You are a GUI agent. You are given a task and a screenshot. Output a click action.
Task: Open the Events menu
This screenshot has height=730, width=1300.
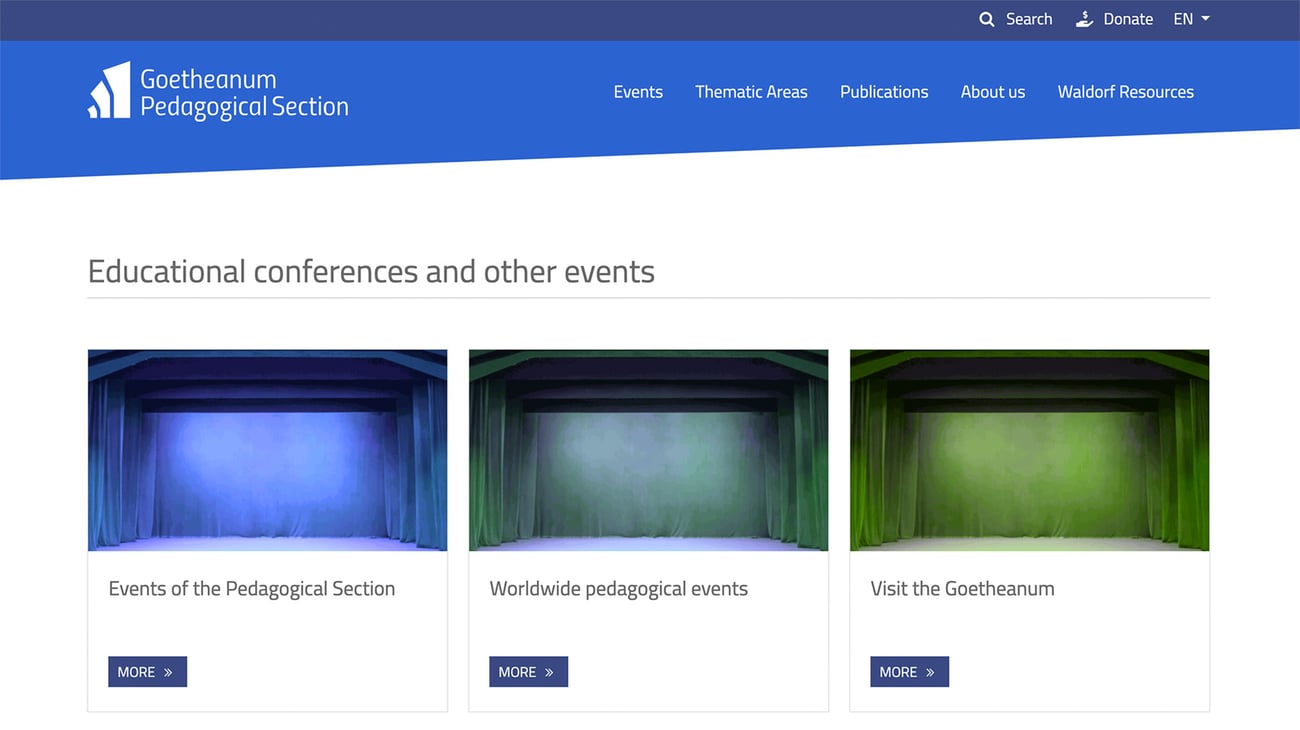[x=638, y=92]
